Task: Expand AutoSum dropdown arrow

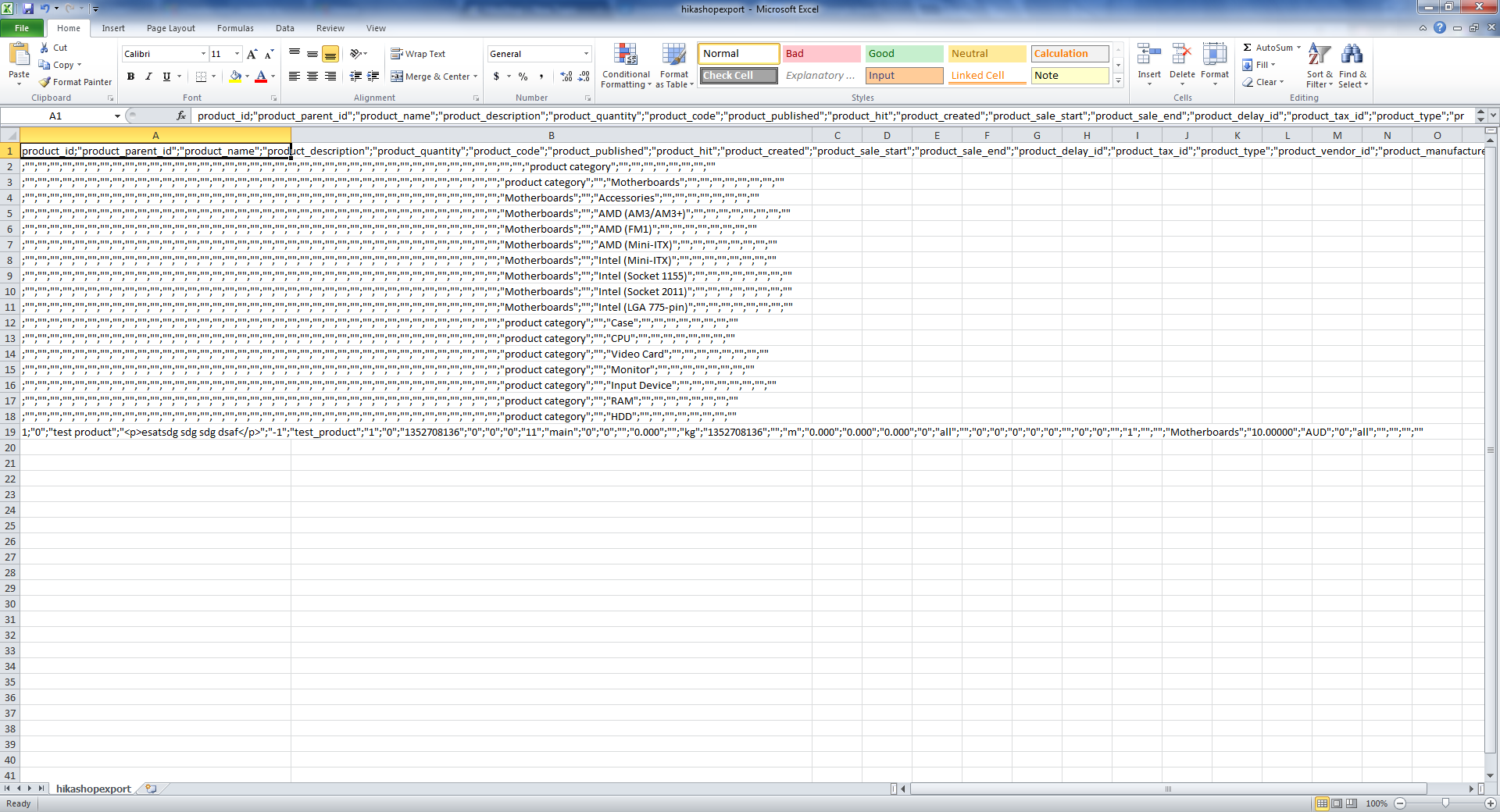Action: point(1298,48)
